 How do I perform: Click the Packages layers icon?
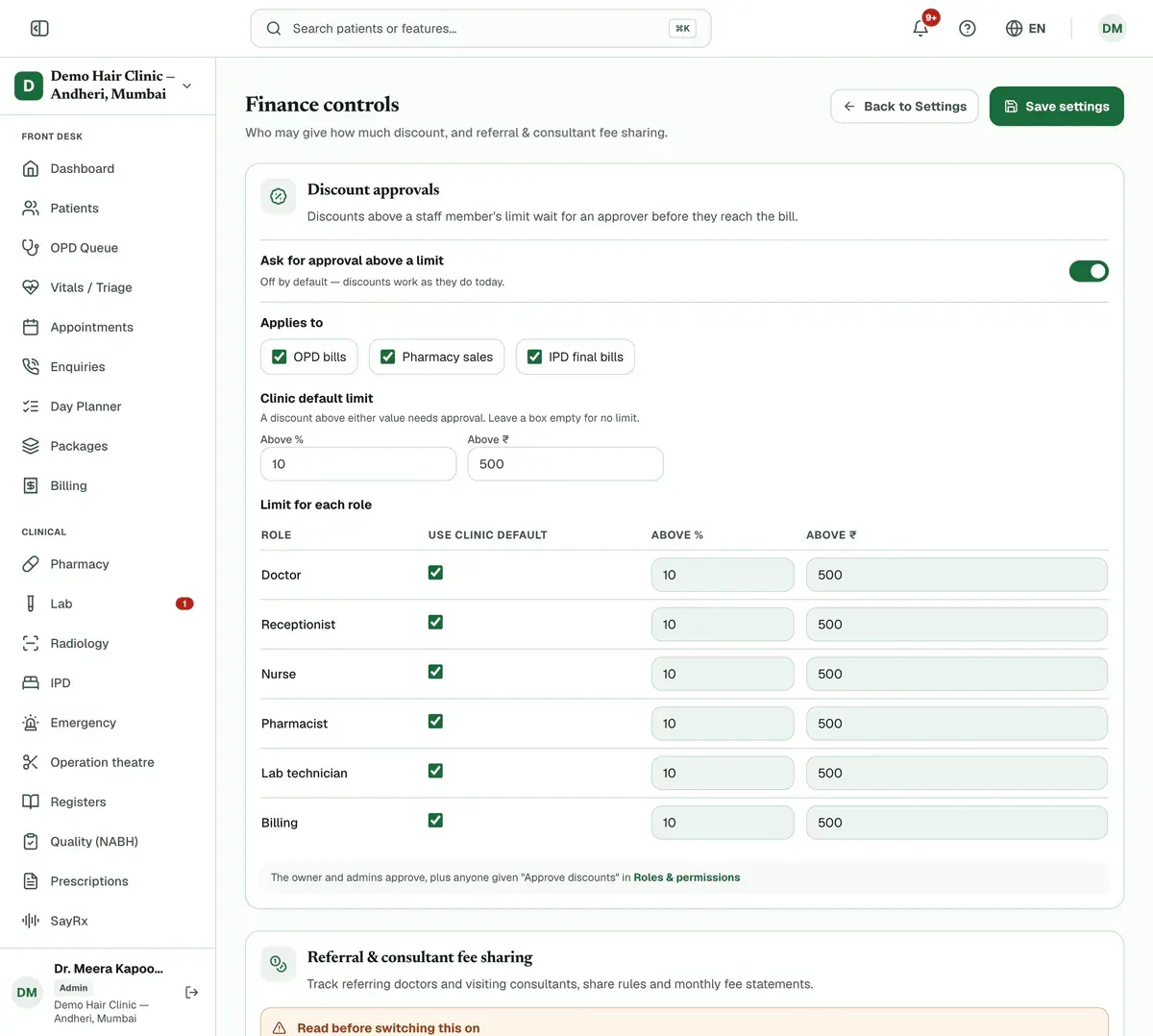(x=31, y=446)
